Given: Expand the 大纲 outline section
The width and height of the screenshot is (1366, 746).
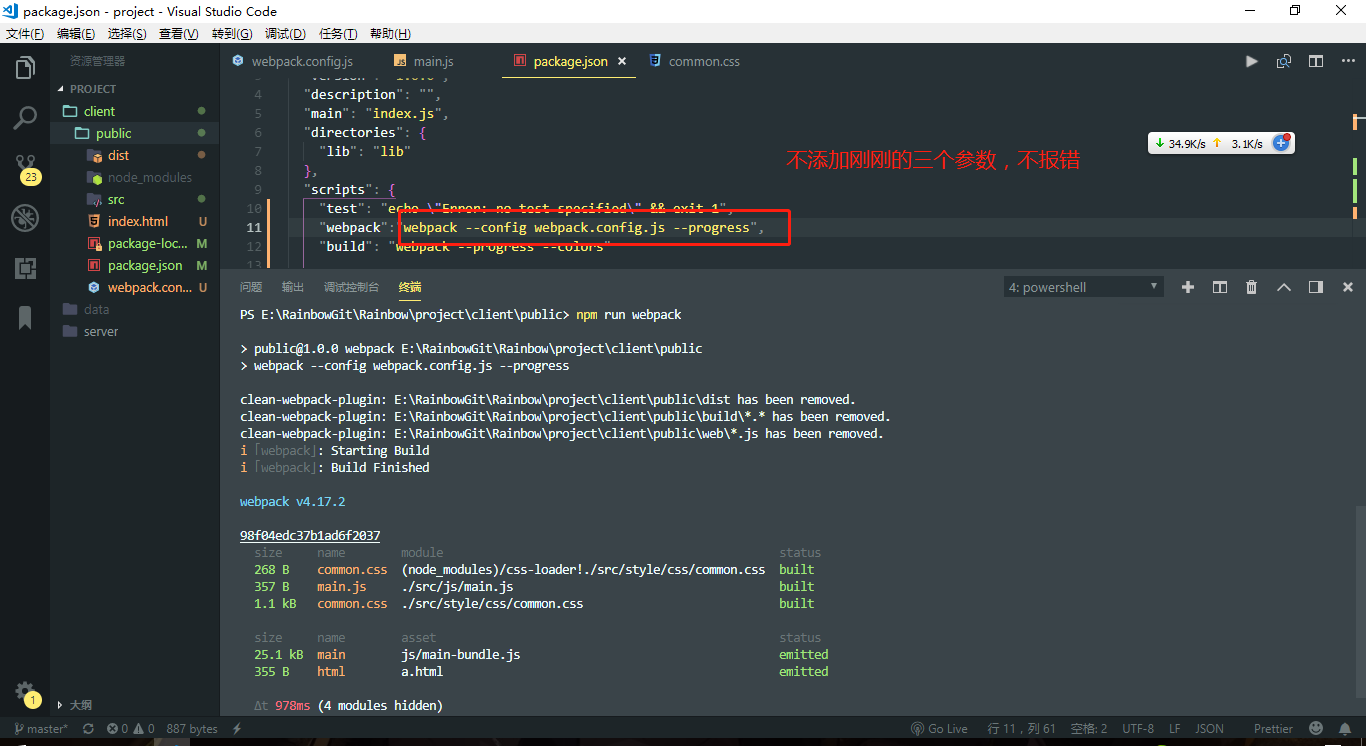Looking at the screenshot, I should (135, 704).
